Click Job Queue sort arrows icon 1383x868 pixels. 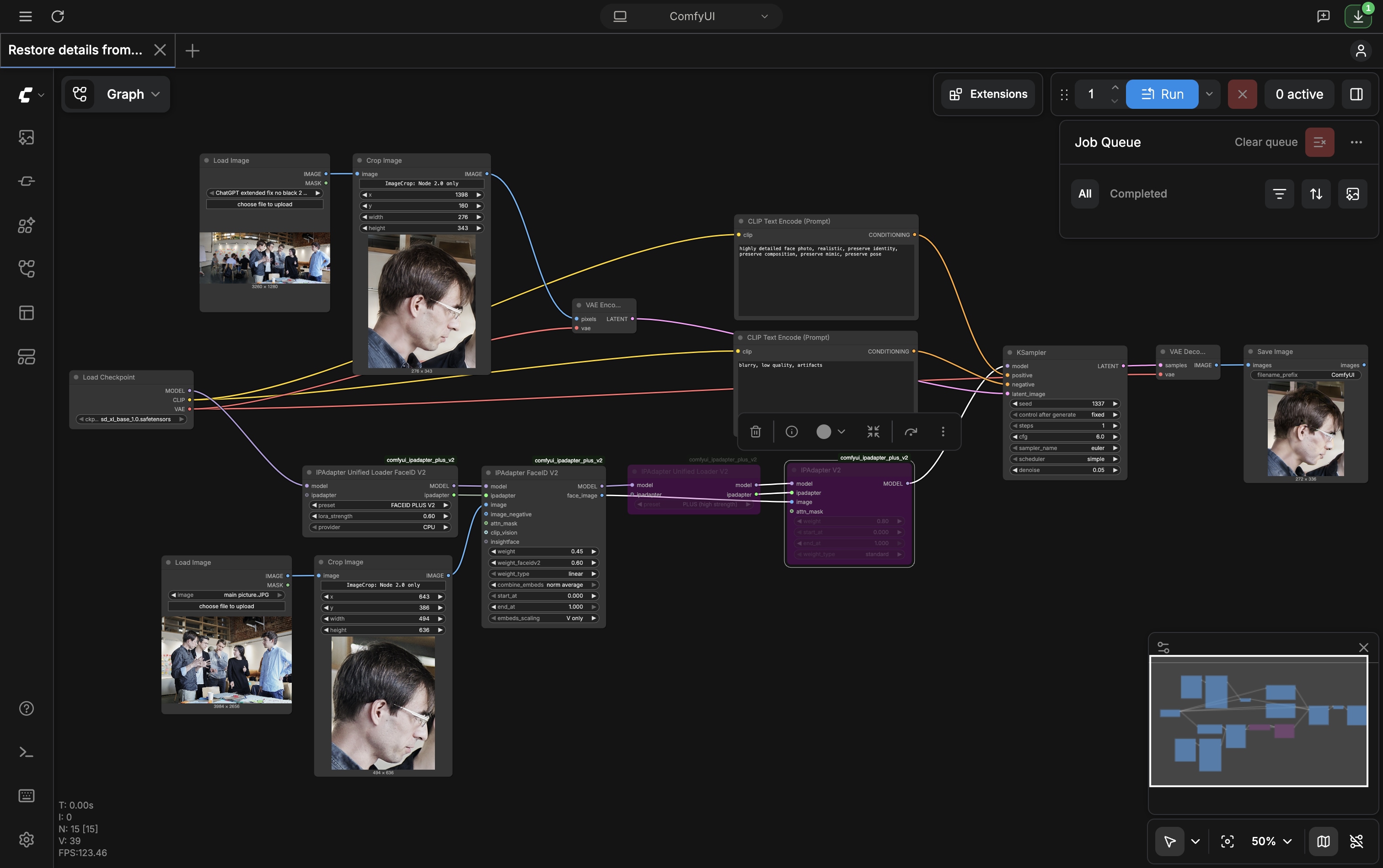1316,194
